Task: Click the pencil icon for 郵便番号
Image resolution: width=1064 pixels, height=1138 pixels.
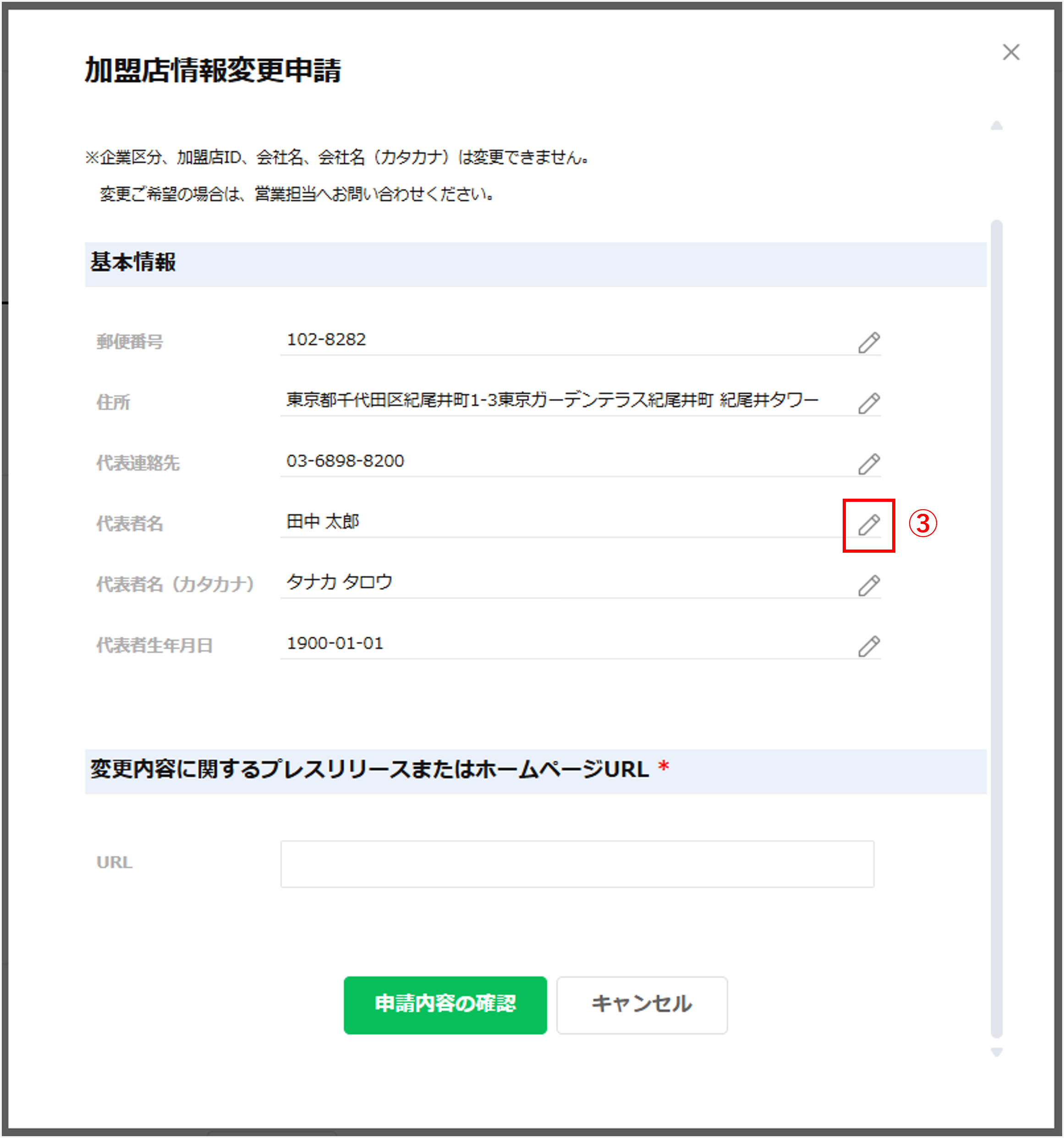Action: 868,342
